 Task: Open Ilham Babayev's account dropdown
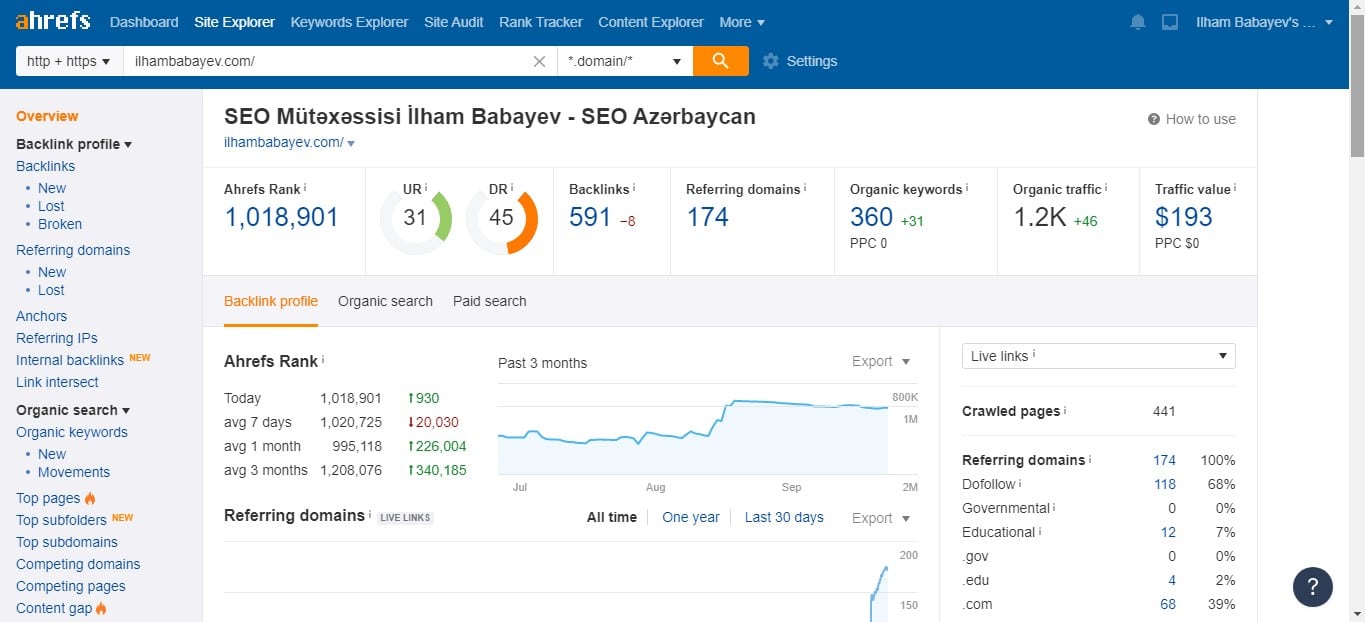point(1264,22)
